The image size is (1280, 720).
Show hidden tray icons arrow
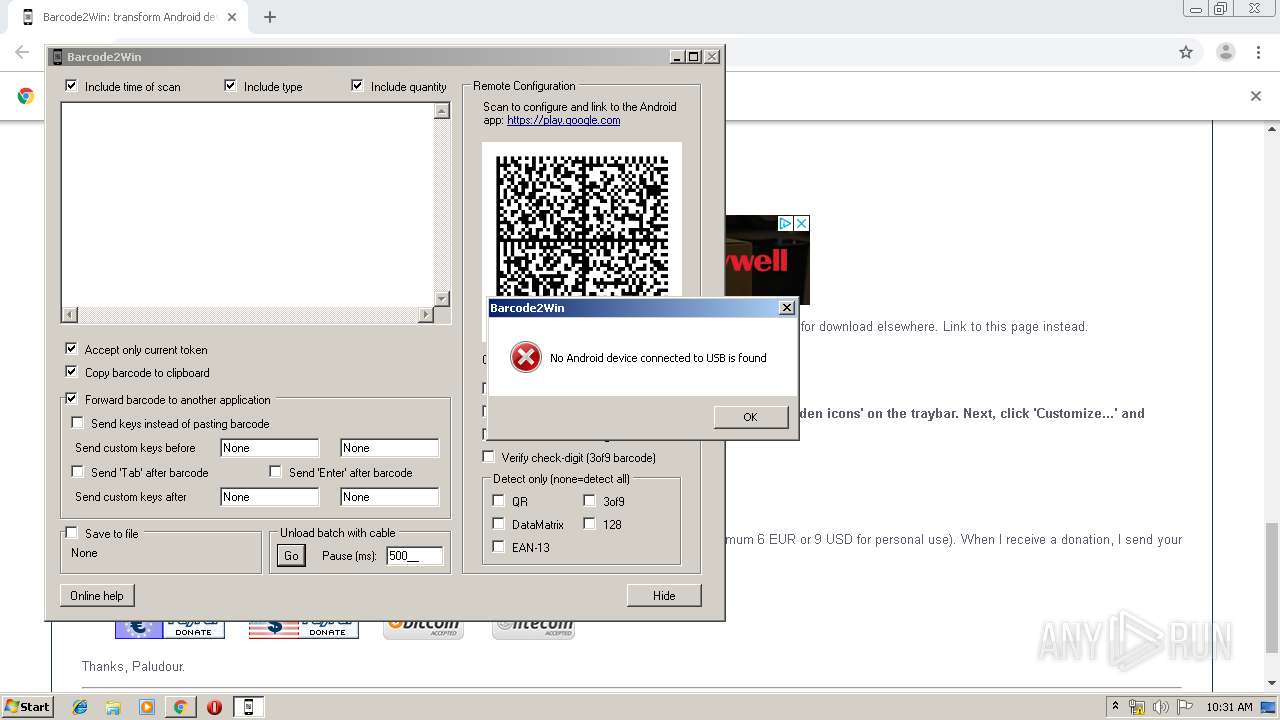pos(1115,706)
